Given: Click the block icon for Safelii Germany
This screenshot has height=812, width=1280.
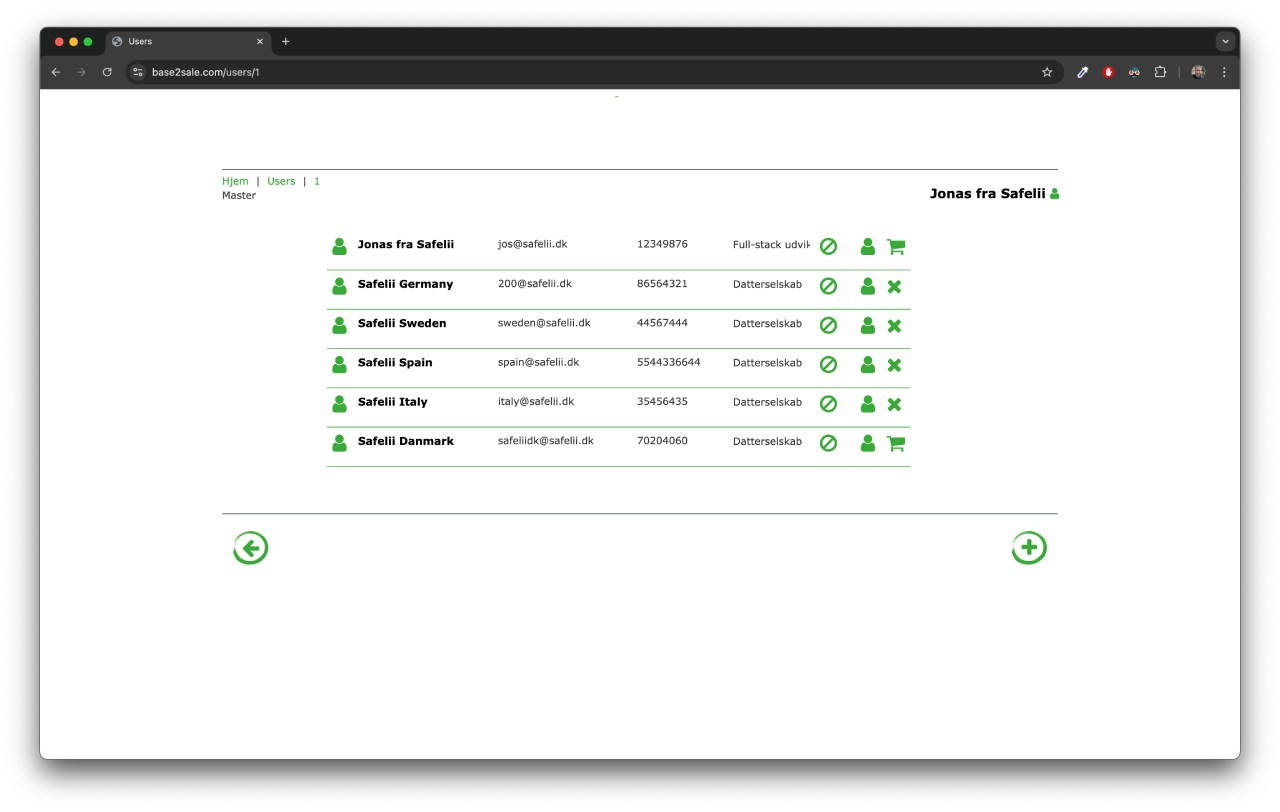Looking at the screenshot, I should tap(828, 286).
